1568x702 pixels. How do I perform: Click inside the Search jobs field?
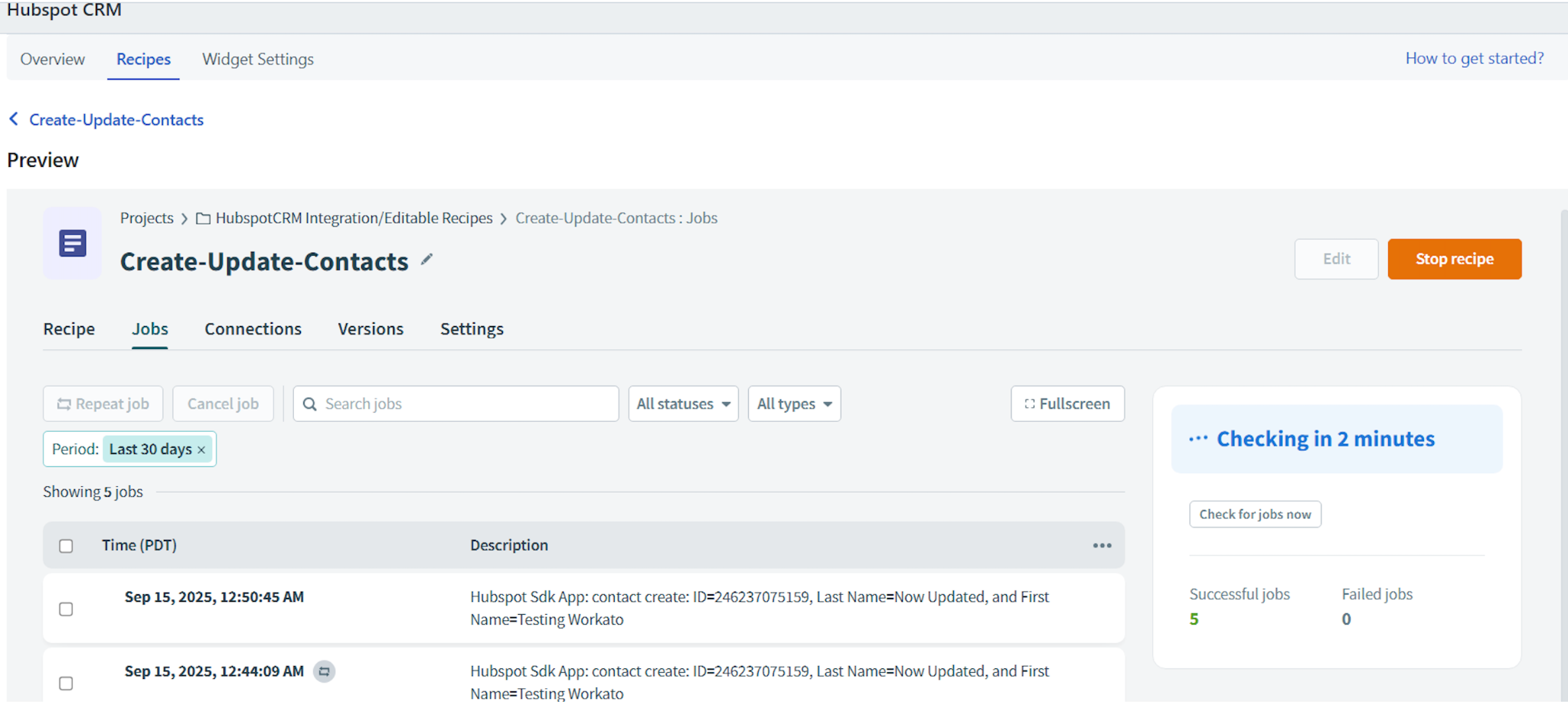(x=456, y=404)
